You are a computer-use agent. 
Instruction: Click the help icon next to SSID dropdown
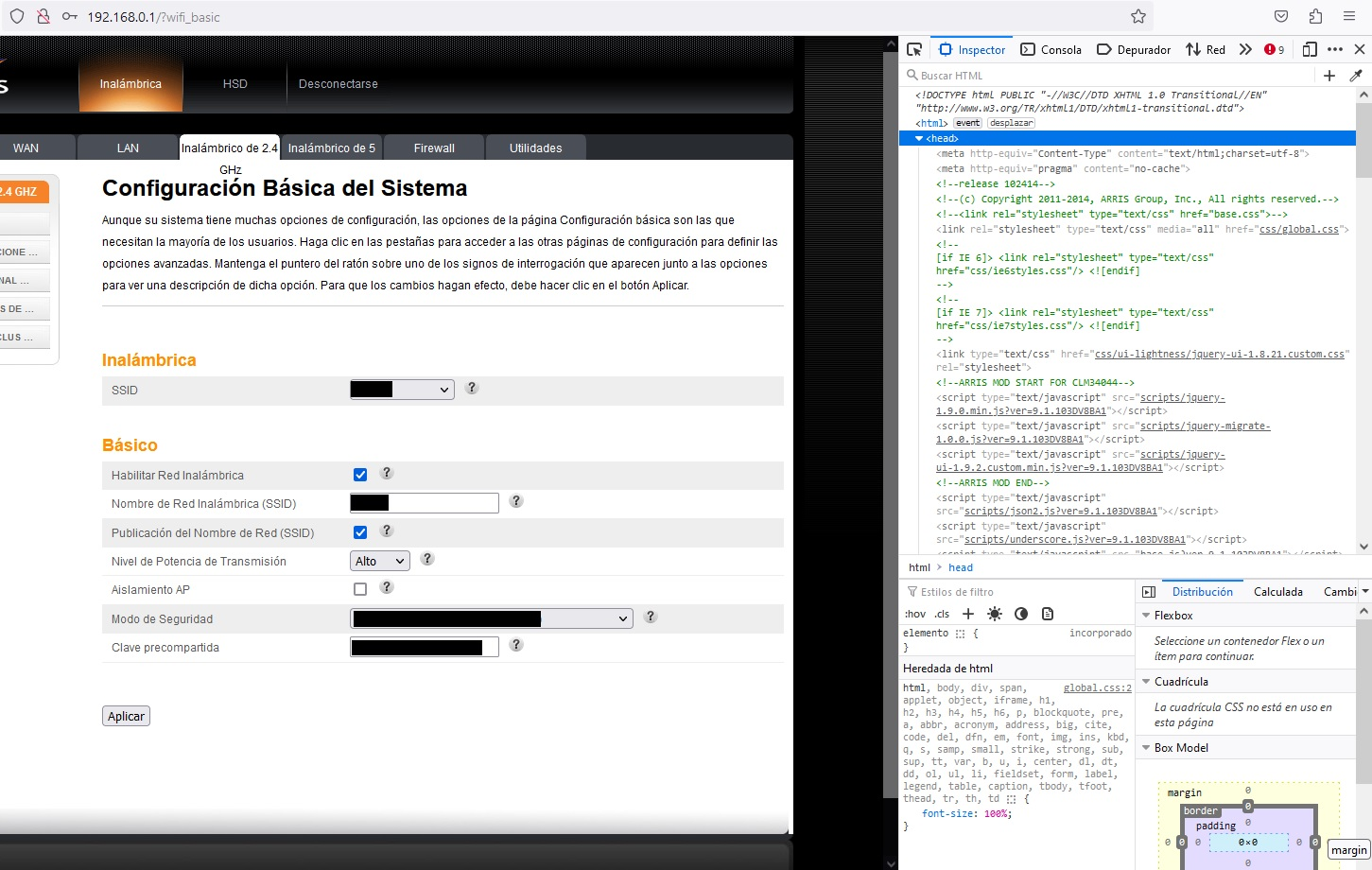(472, 388)
